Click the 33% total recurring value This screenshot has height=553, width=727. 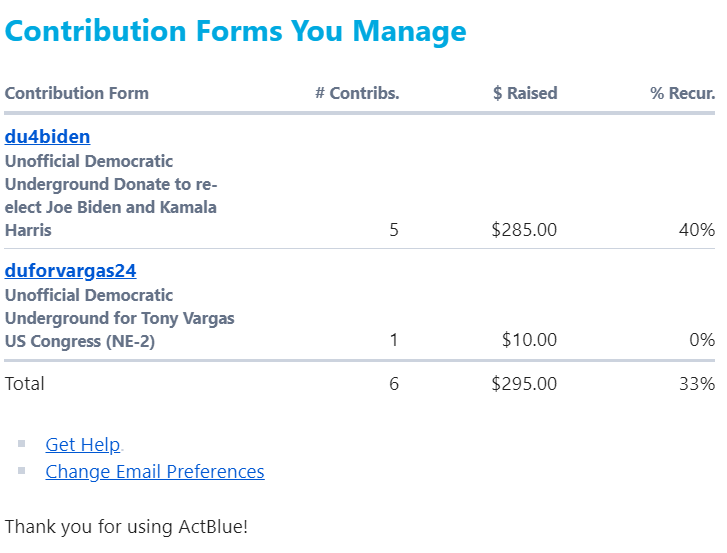click(696, 384)
